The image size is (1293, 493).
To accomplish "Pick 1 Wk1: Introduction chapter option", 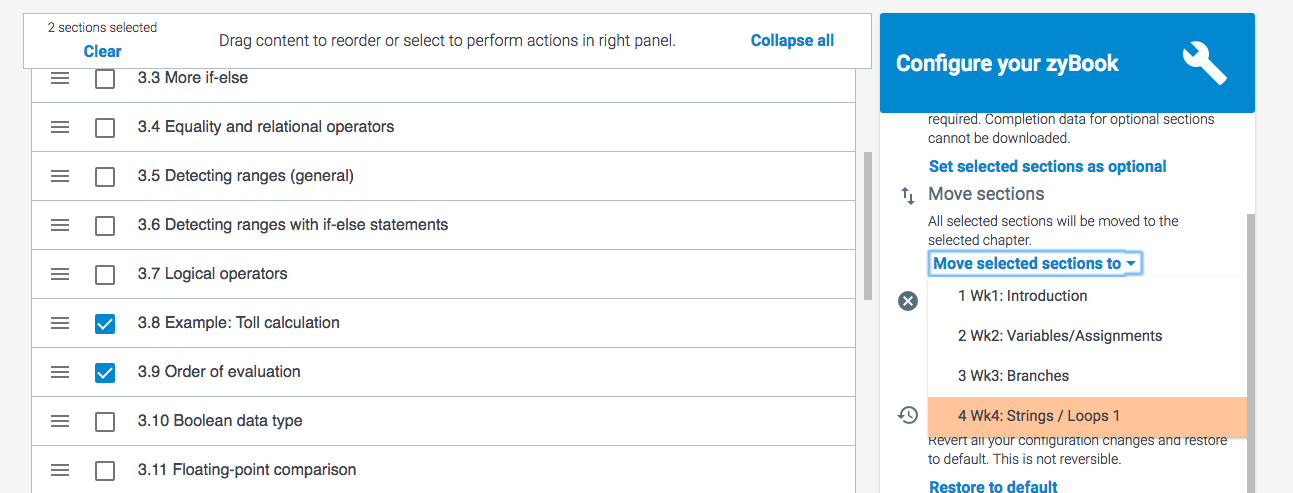I will [x=1022, y=296].
